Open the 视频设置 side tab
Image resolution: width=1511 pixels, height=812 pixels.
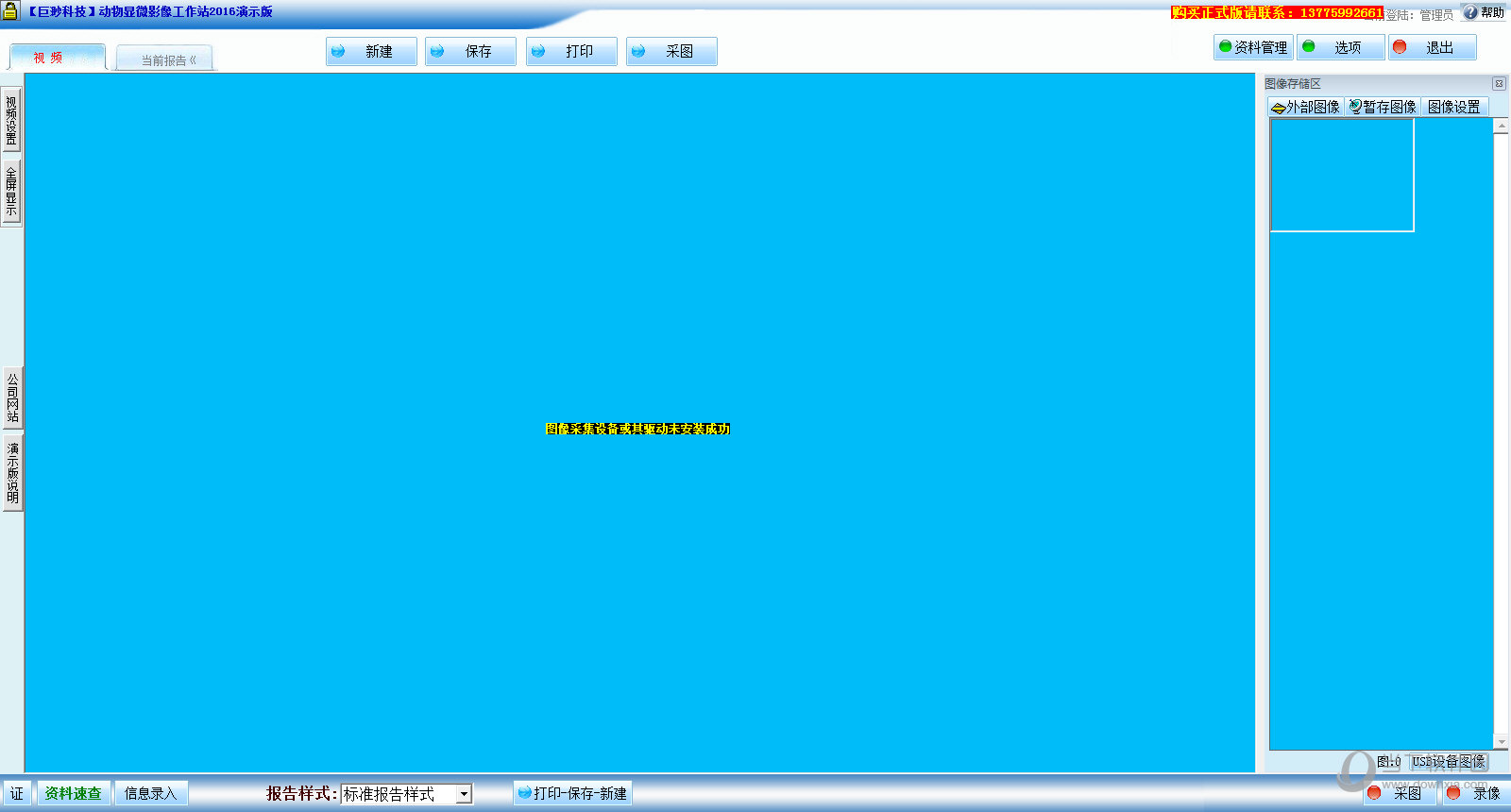(x=11, y=121)
